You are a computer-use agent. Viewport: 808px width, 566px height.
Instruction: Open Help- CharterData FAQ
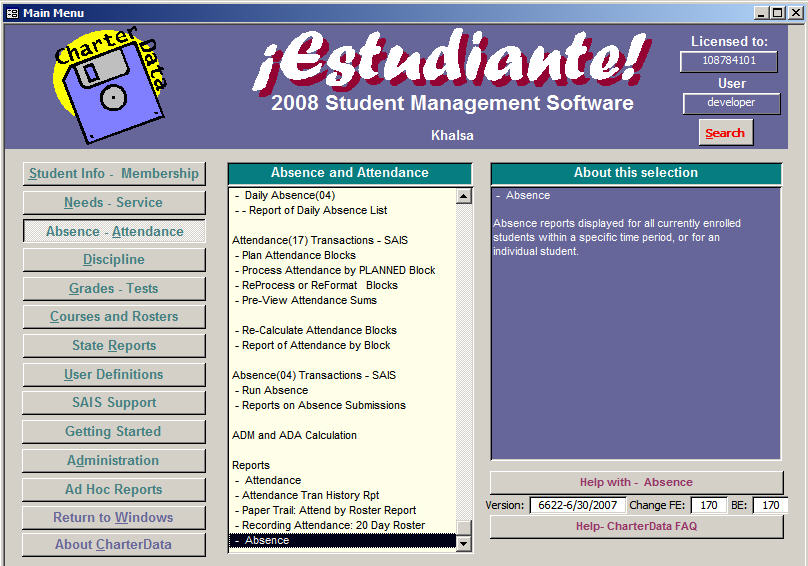tap(636, 527)
